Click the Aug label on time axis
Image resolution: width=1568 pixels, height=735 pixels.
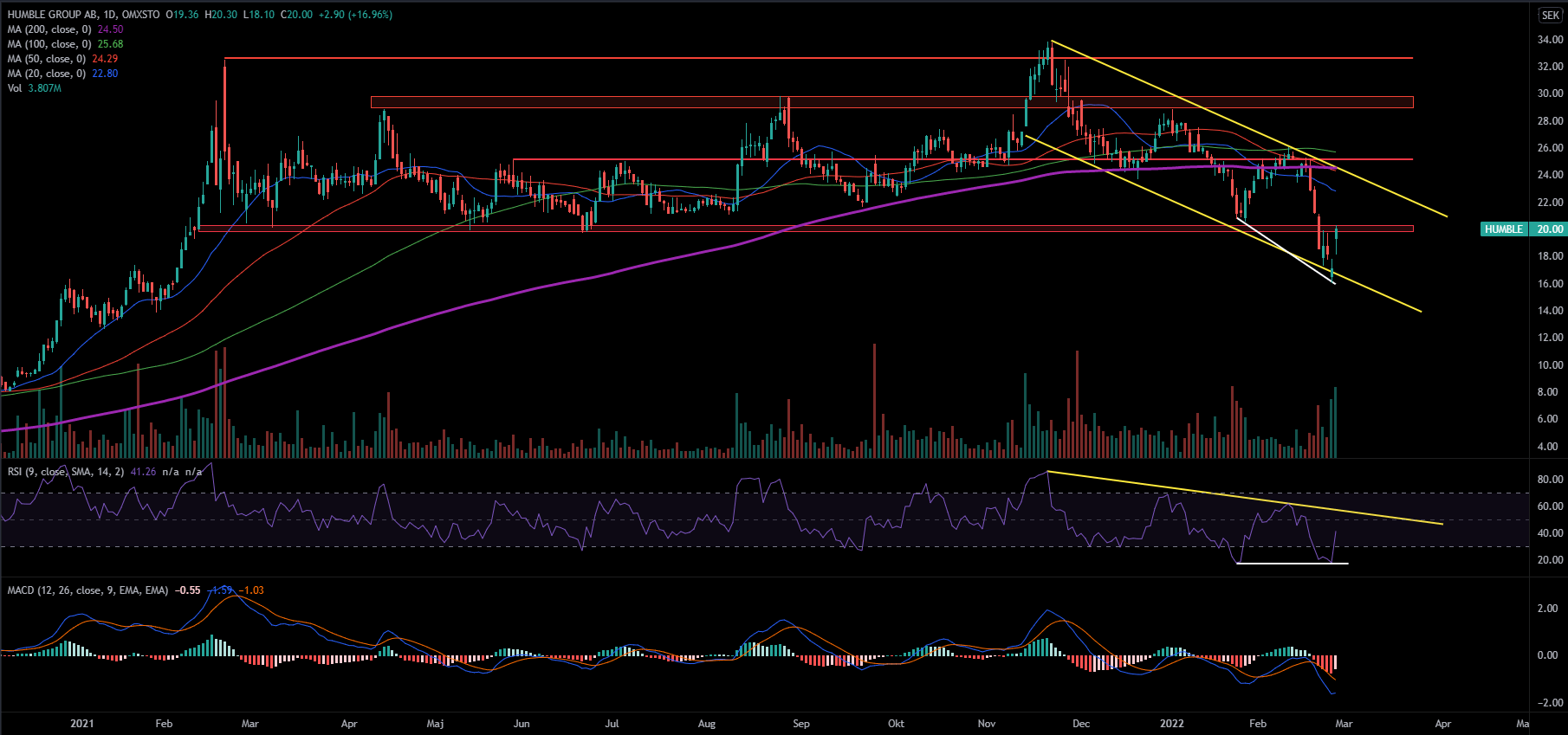coord(706,724)
